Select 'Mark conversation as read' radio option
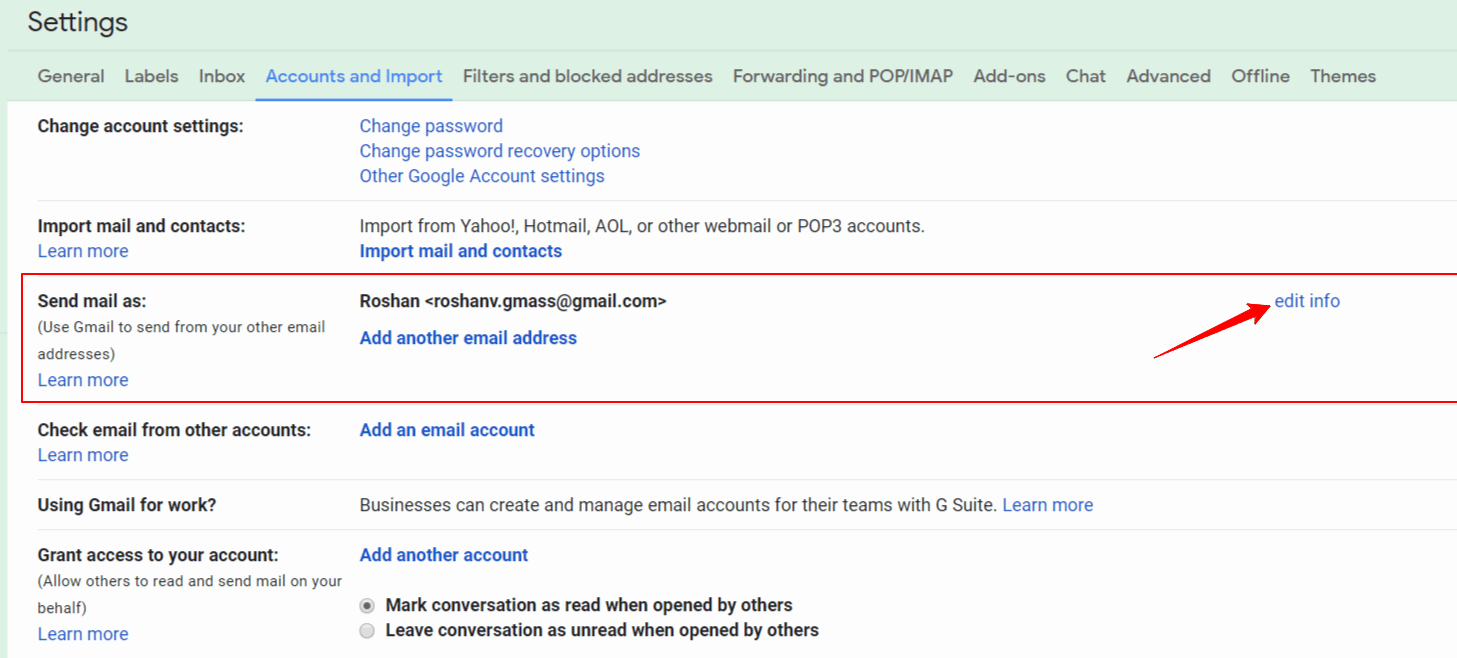 [x=368, y=605]
